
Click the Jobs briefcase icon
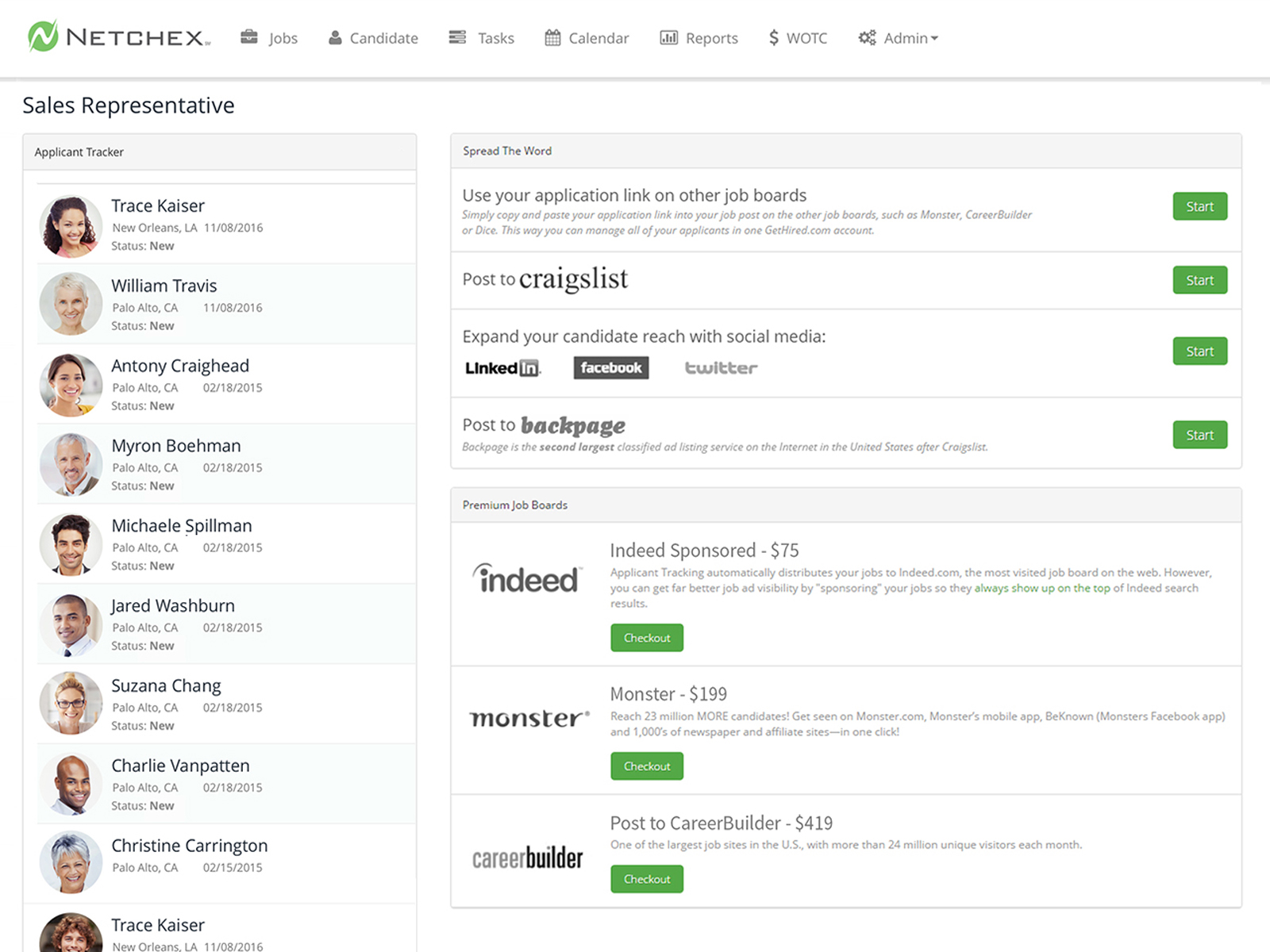(x=249, y=37)
